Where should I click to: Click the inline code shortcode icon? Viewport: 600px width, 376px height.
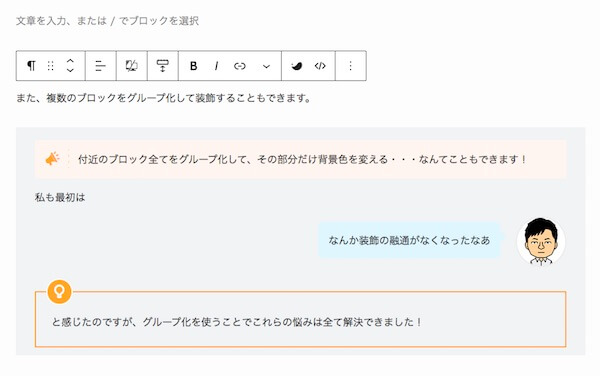320,66
